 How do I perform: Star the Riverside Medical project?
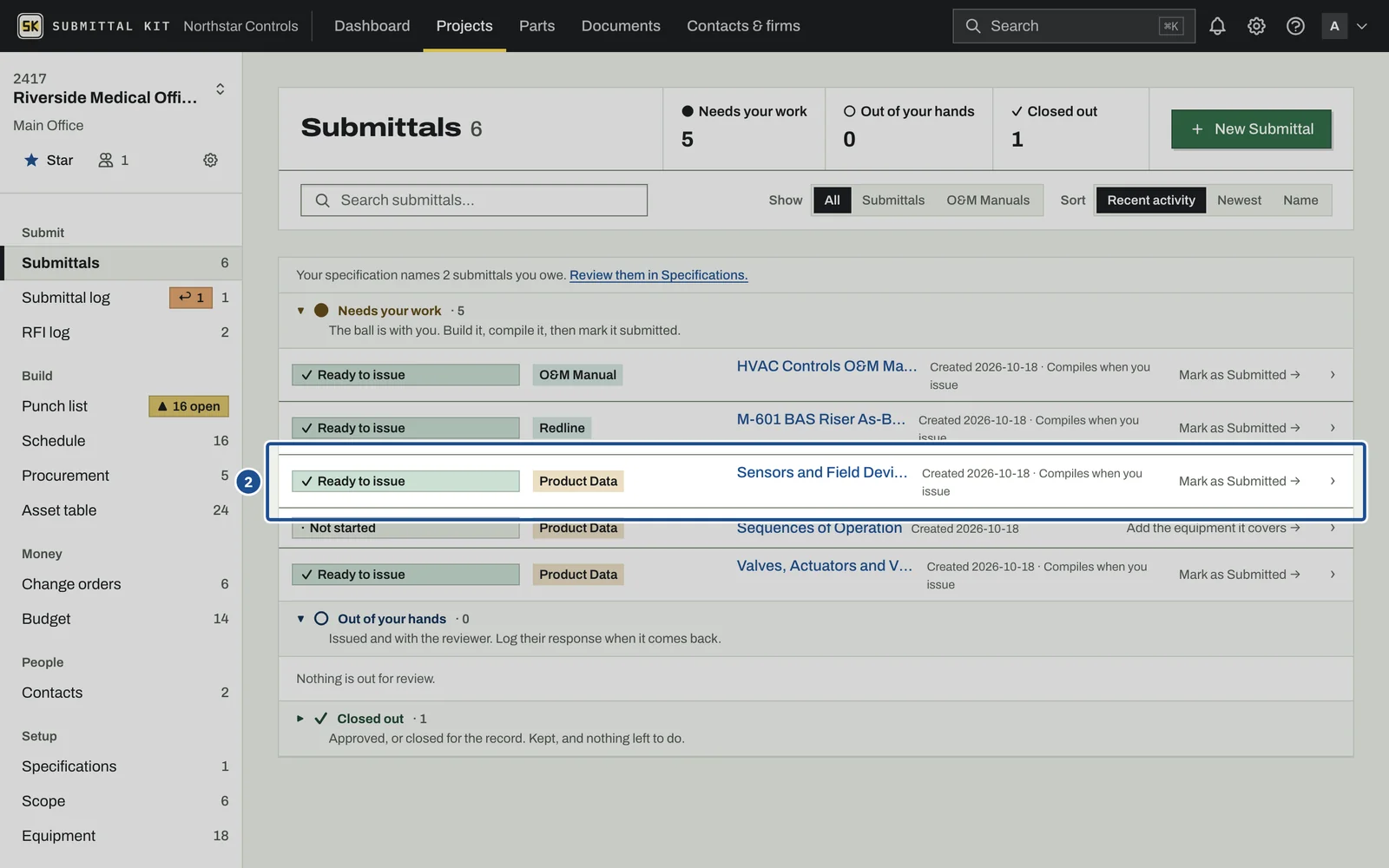(49, 160)
